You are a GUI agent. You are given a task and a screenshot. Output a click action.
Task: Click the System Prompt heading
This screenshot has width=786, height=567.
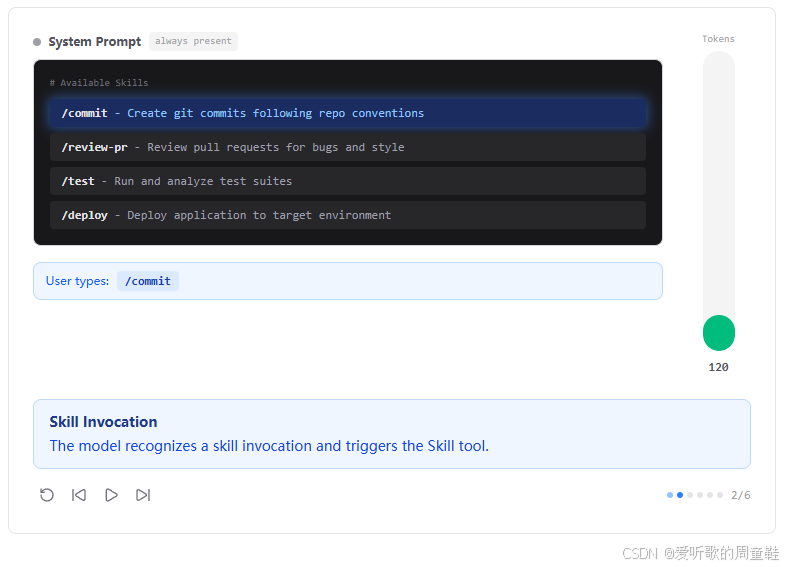[x=95, y=42]
